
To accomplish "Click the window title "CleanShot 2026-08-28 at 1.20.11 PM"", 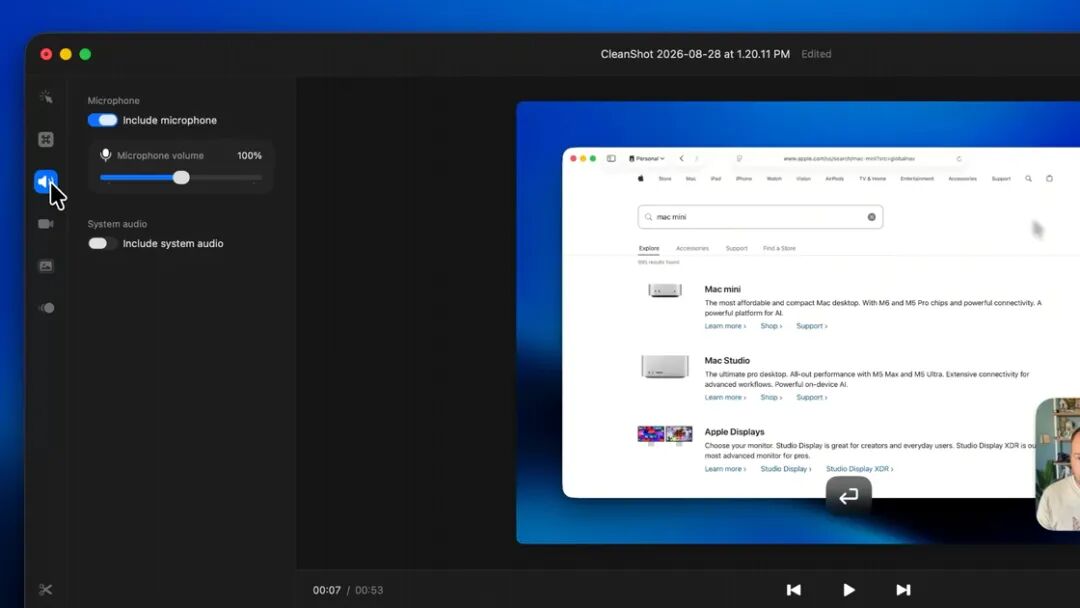I will click(x=695, y=54).
